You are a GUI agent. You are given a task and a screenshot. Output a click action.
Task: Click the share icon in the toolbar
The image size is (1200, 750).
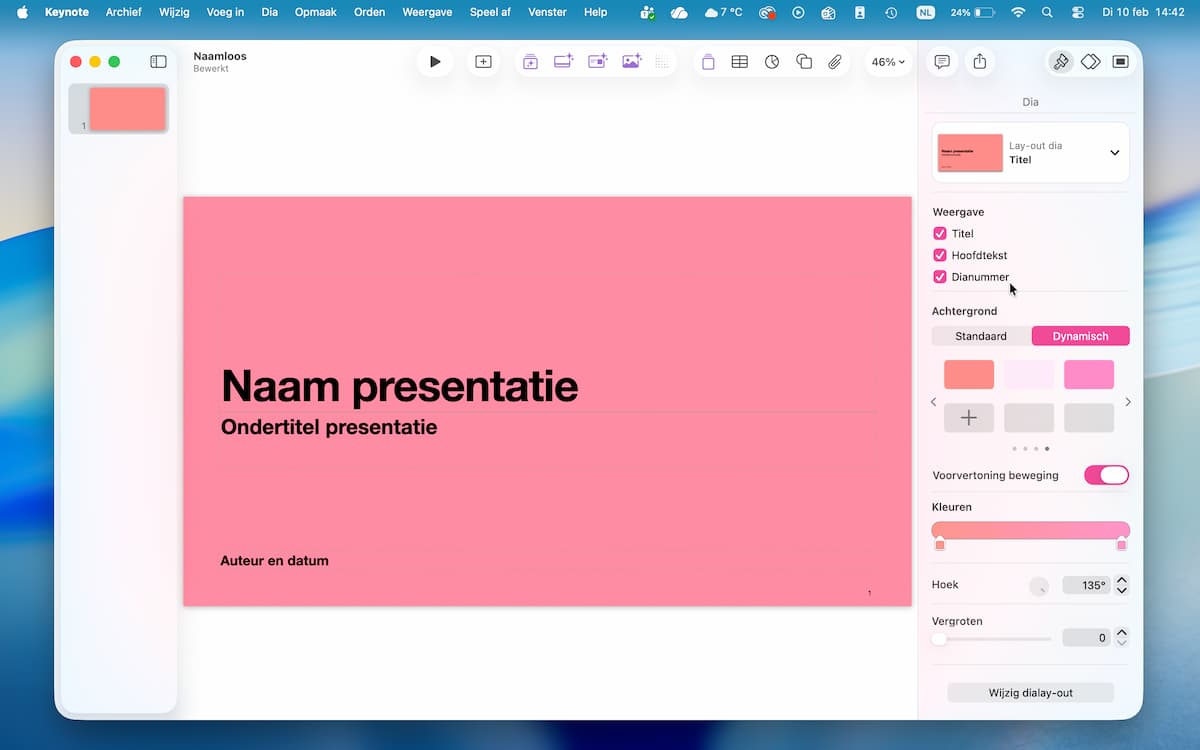coord(980,62)
